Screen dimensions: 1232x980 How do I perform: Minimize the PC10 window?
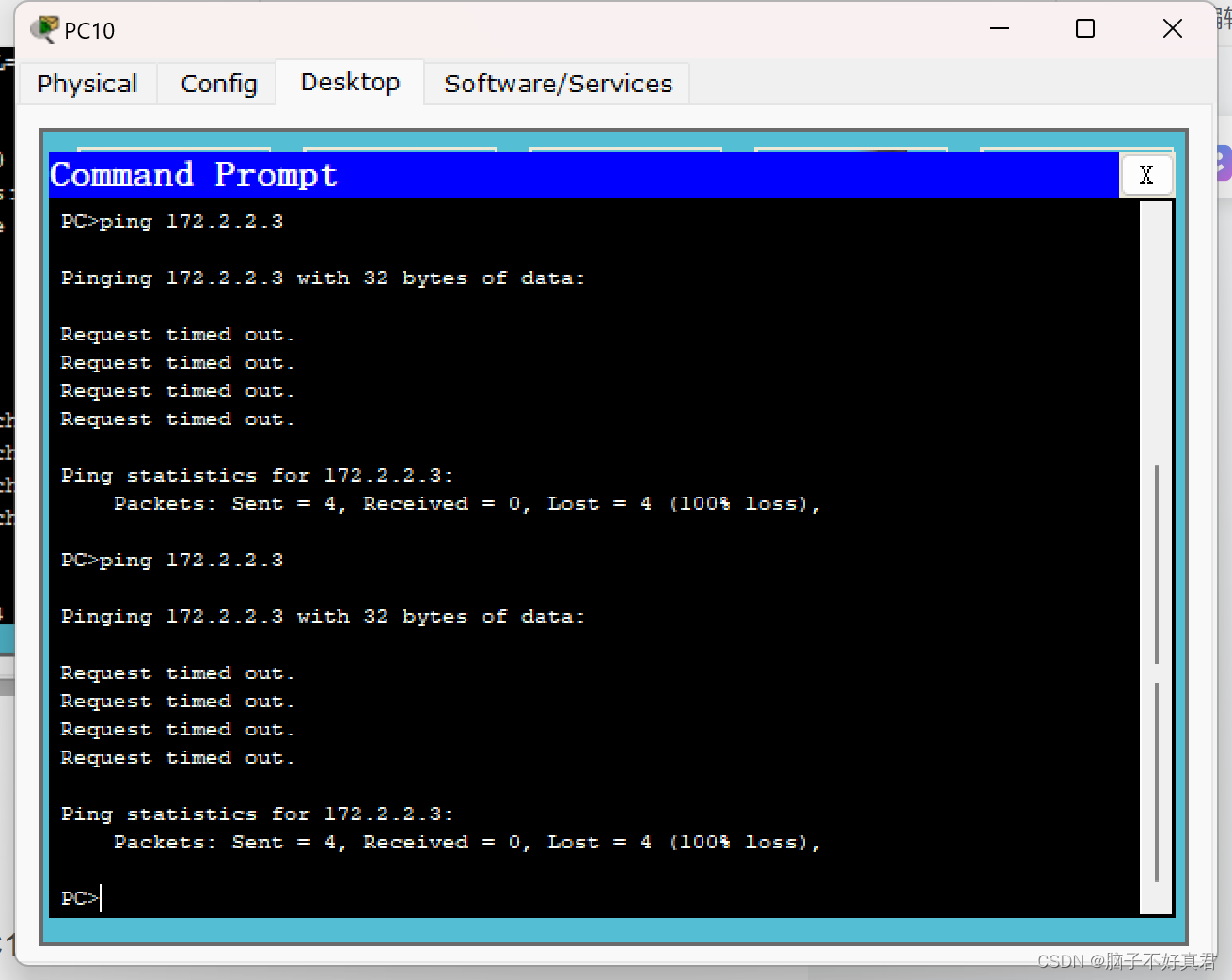pos(1000,29)
